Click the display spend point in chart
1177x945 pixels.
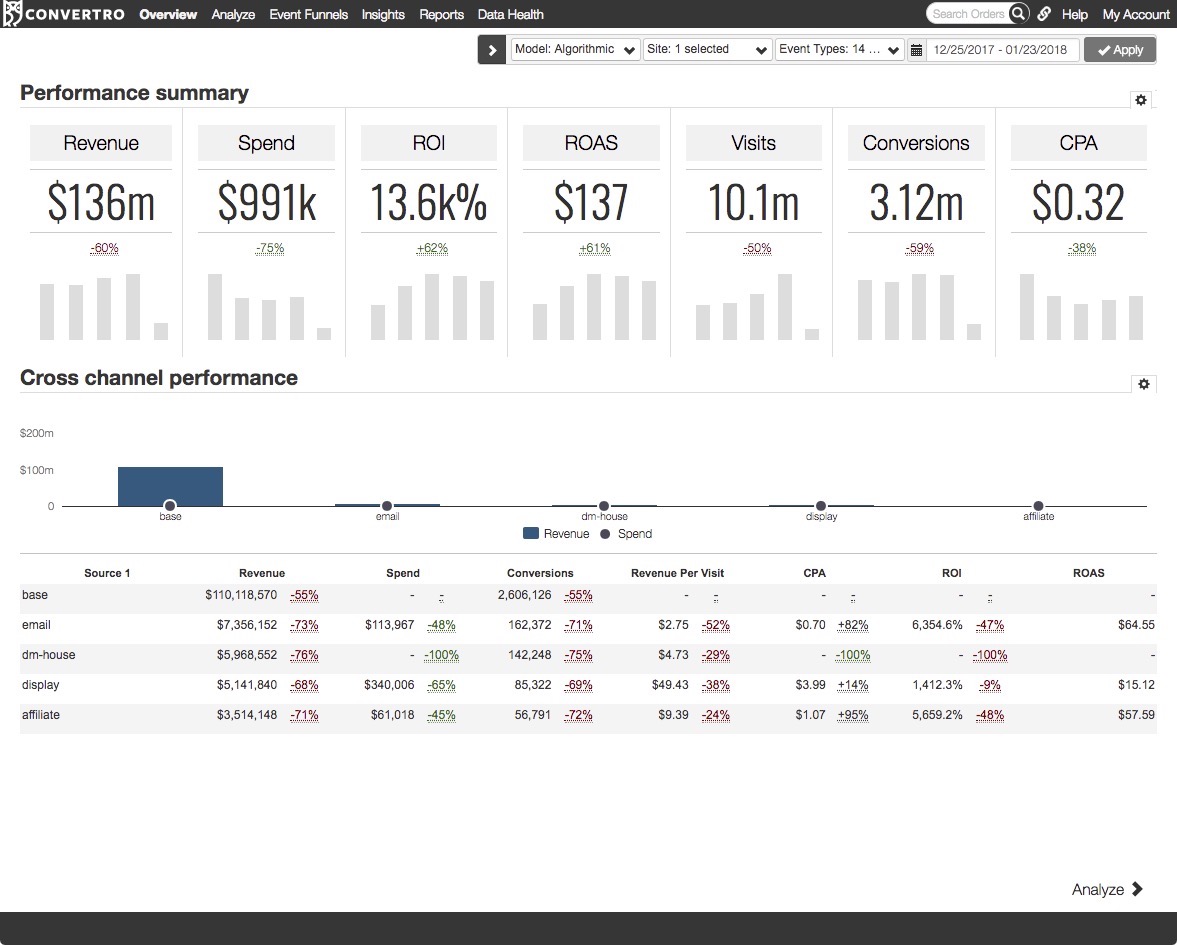[x=820, y=506]
